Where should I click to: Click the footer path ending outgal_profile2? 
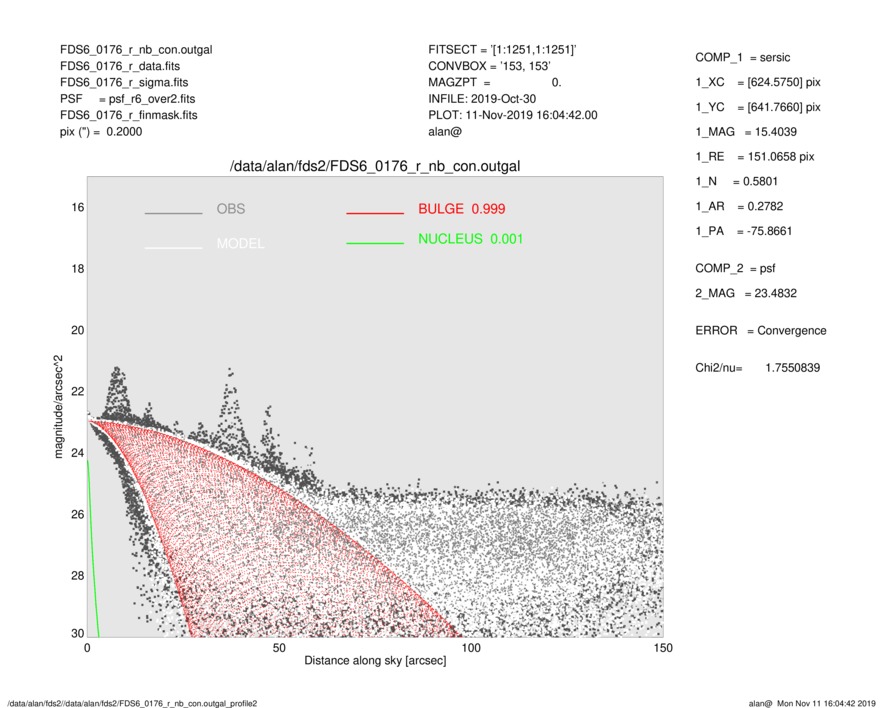132,703
